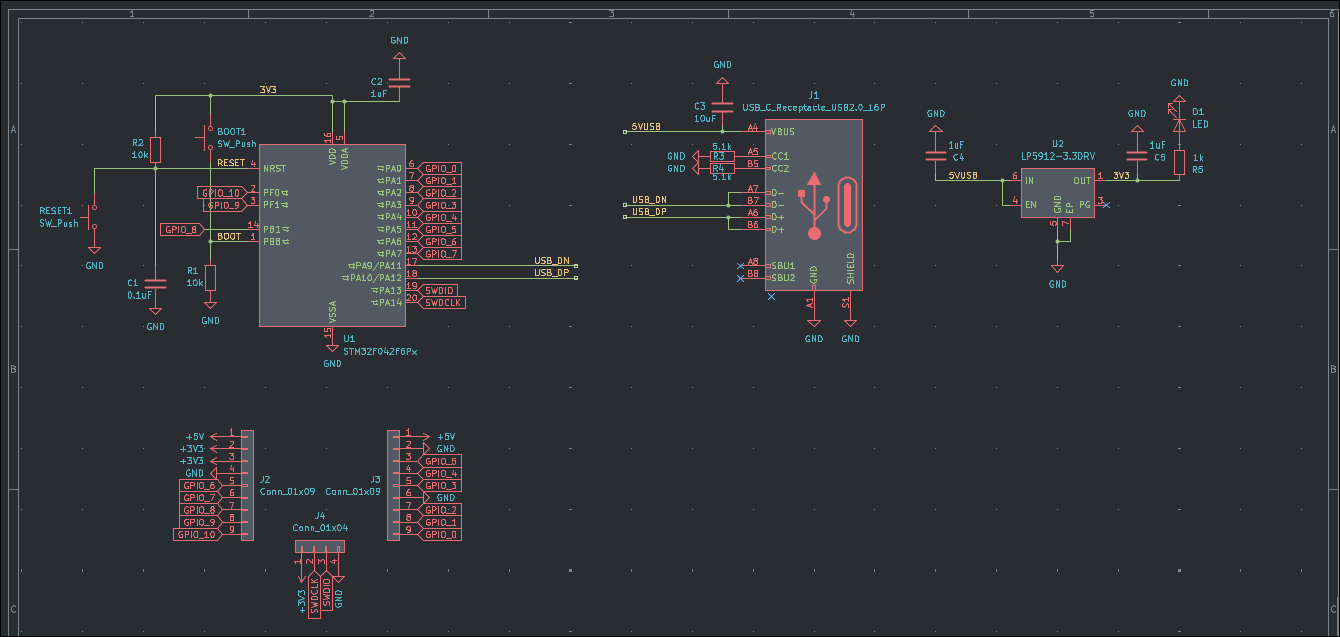Click the USB_DN label right of U1
The image size is (1340, 637).
551,260
